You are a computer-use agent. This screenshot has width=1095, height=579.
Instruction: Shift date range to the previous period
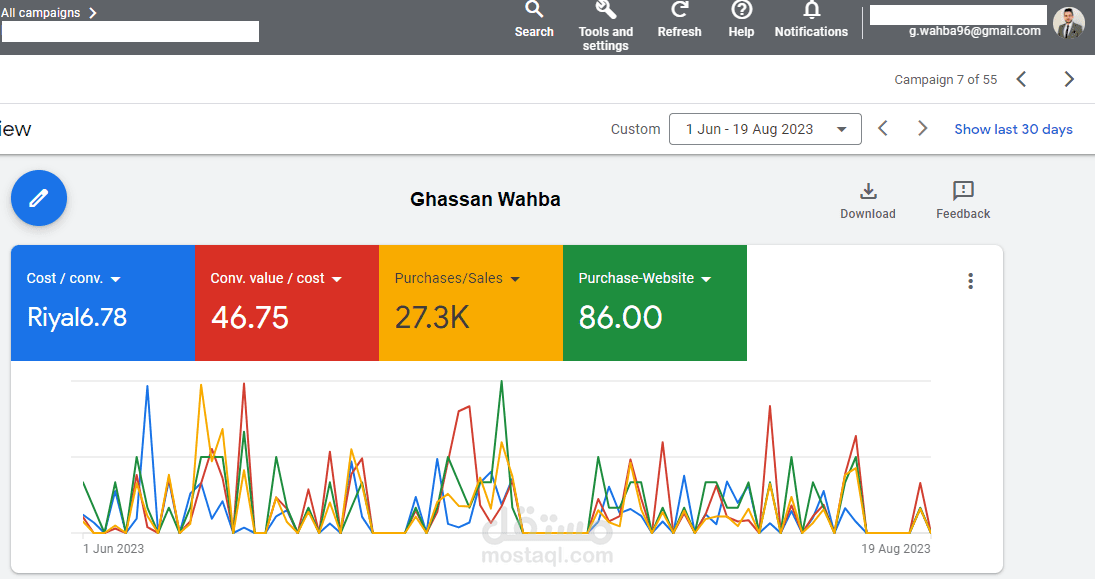click(x=883, y=128)
